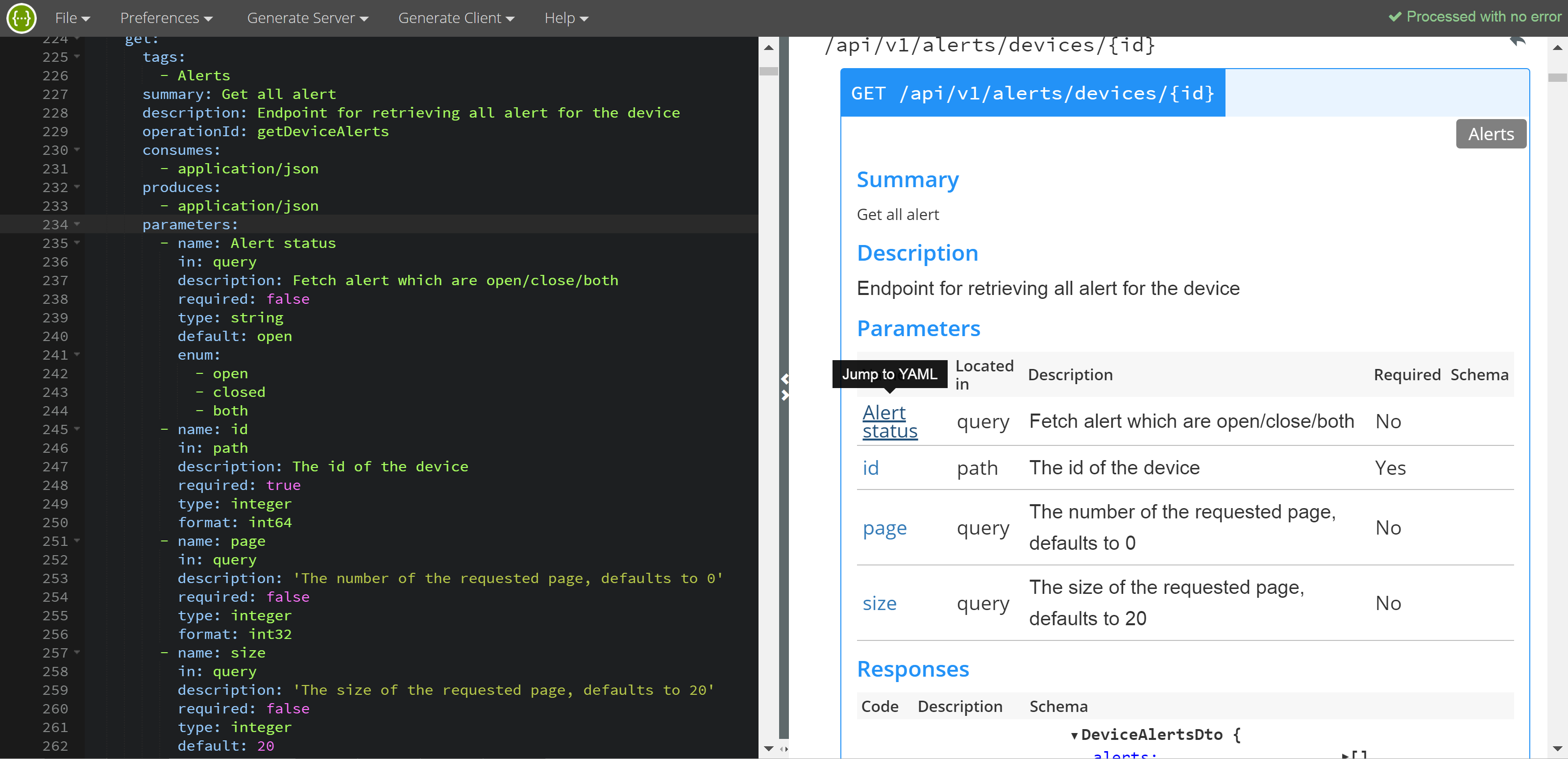
Task: Click 'operationId: getDeviceAlerts' in the editor
Action: [x=265, y=131]
